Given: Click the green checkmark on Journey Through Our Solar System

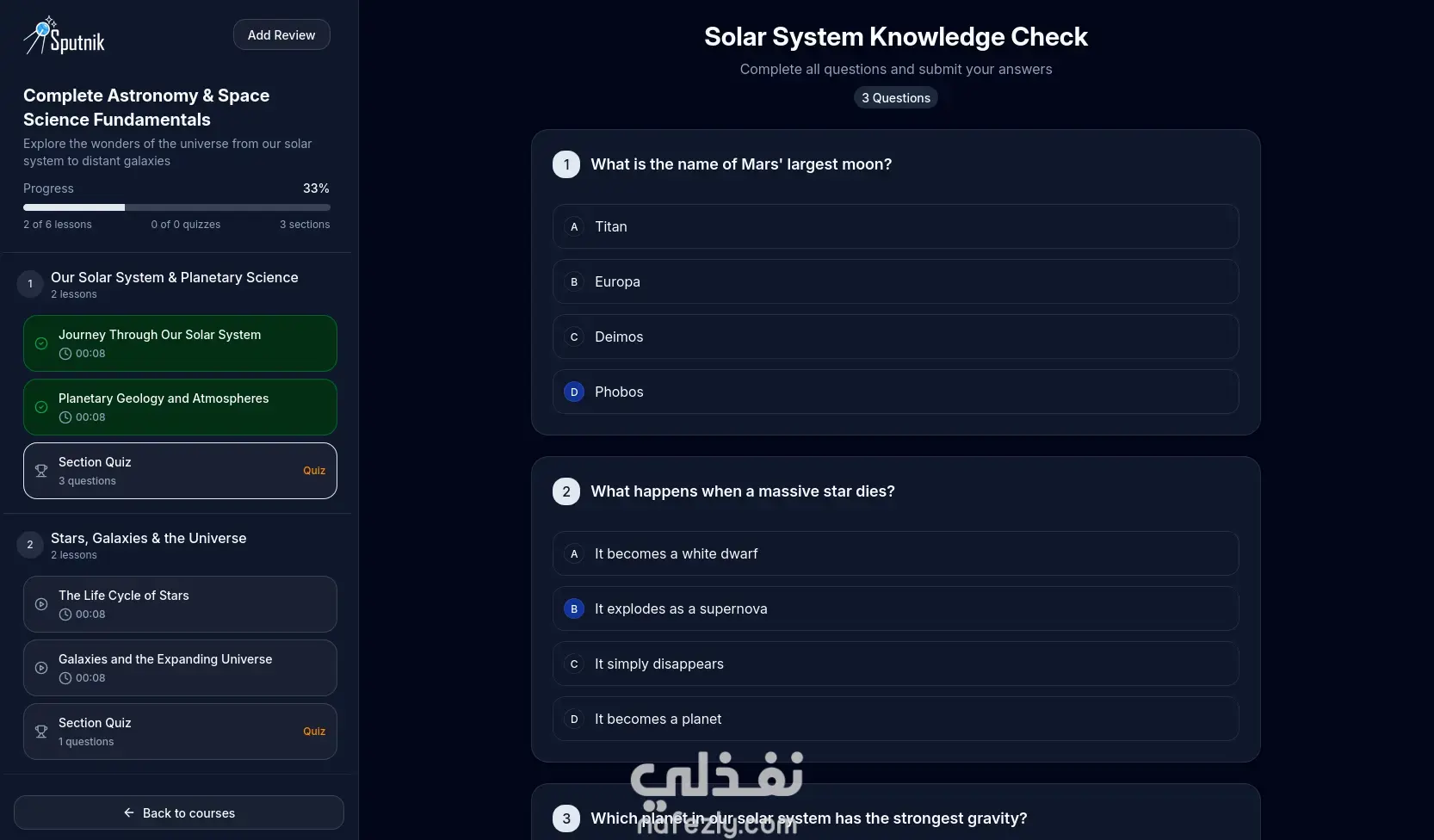Looking at the screenshot, I should [x=41, y=343].
